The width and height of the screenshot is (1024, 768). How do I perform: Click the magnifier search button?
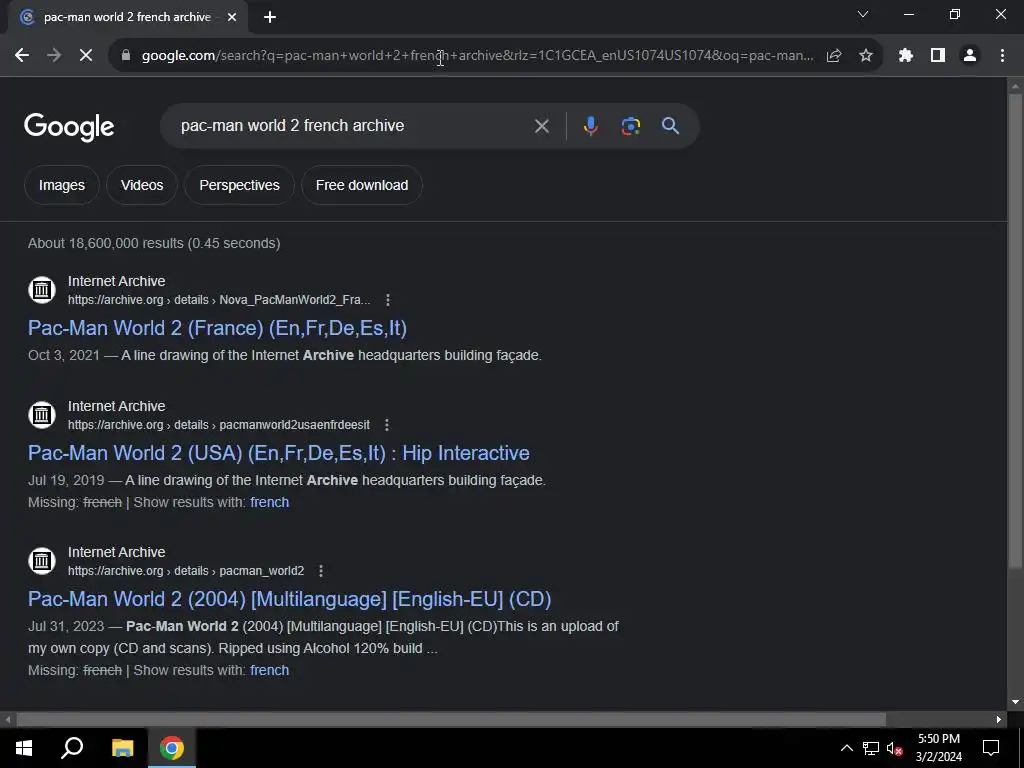pyautogui.click(x=670, y=126)
